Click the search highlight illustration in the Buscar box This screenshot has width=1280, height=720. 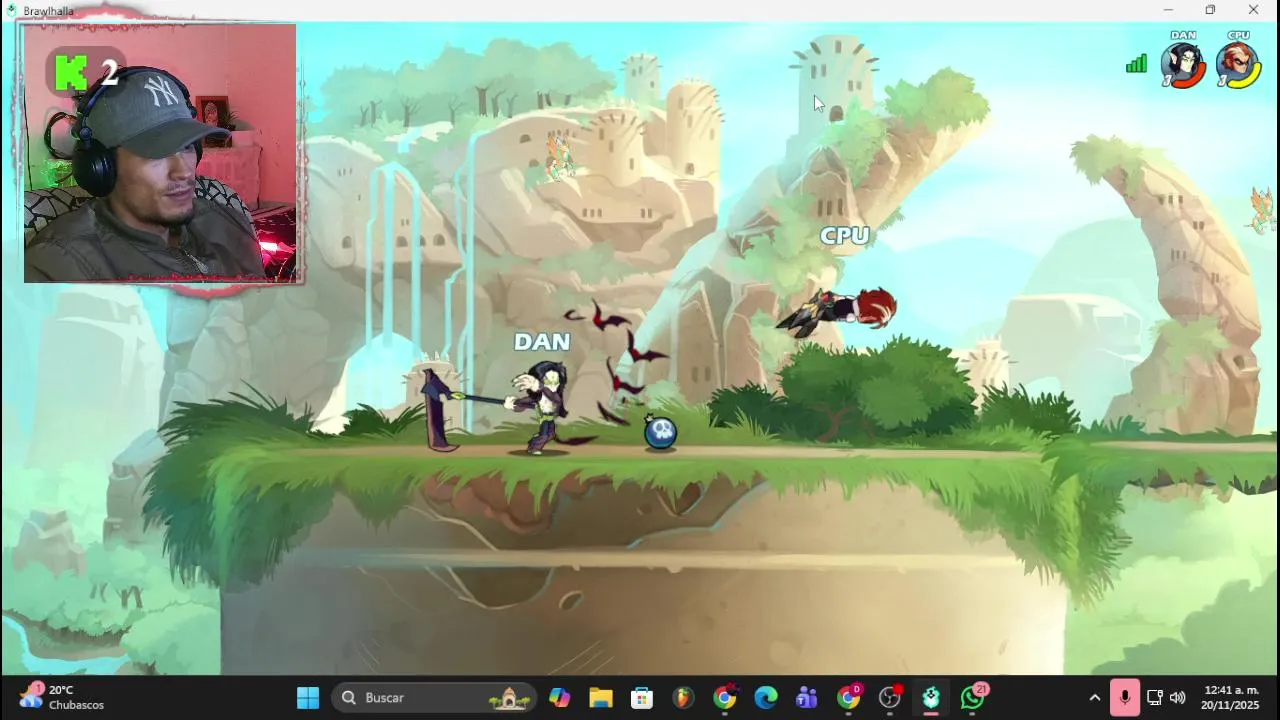click(x=509, y=698)
